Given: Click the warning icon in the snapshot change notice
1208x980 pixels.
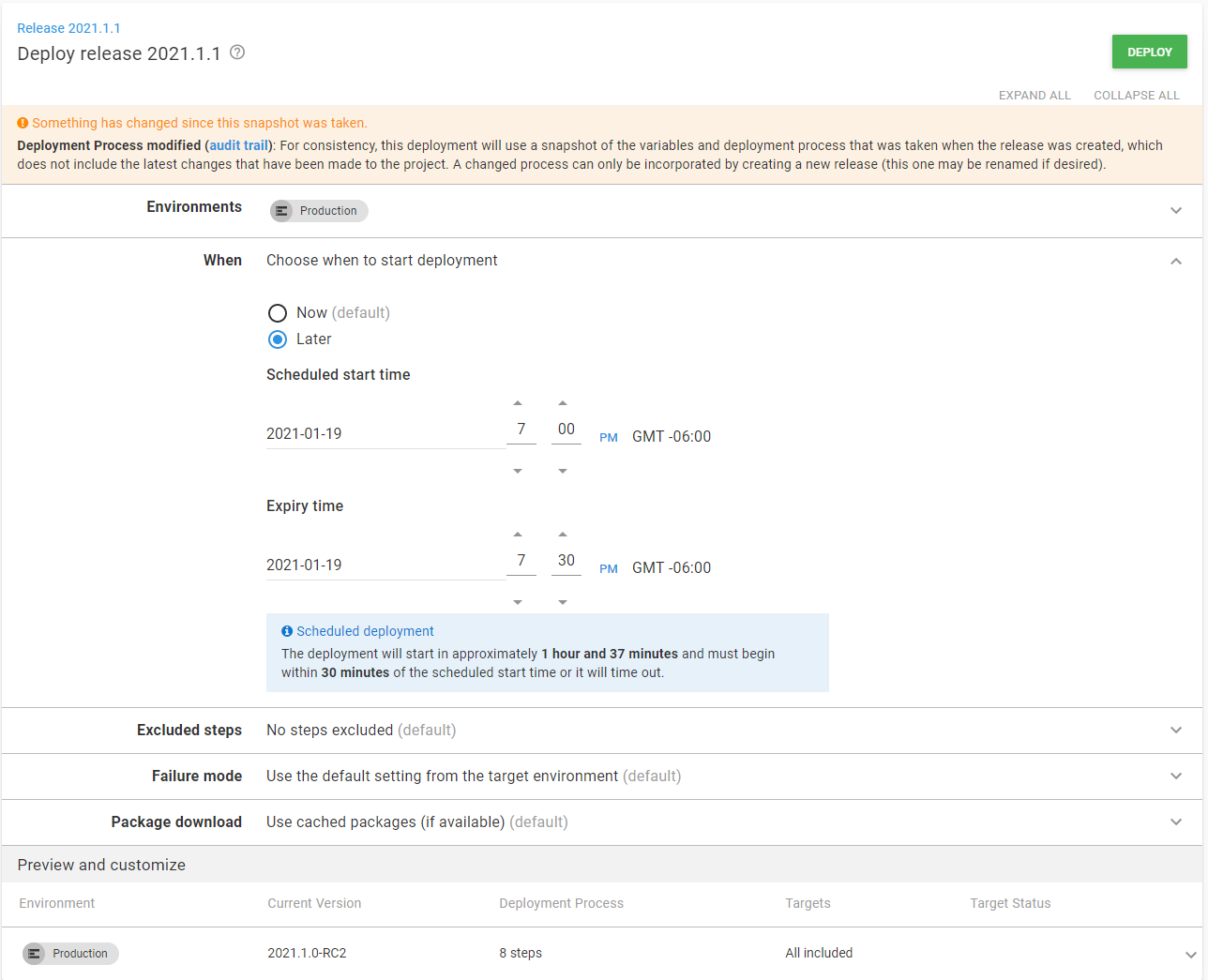Looking at the screenshot, I should click(23, 123).
